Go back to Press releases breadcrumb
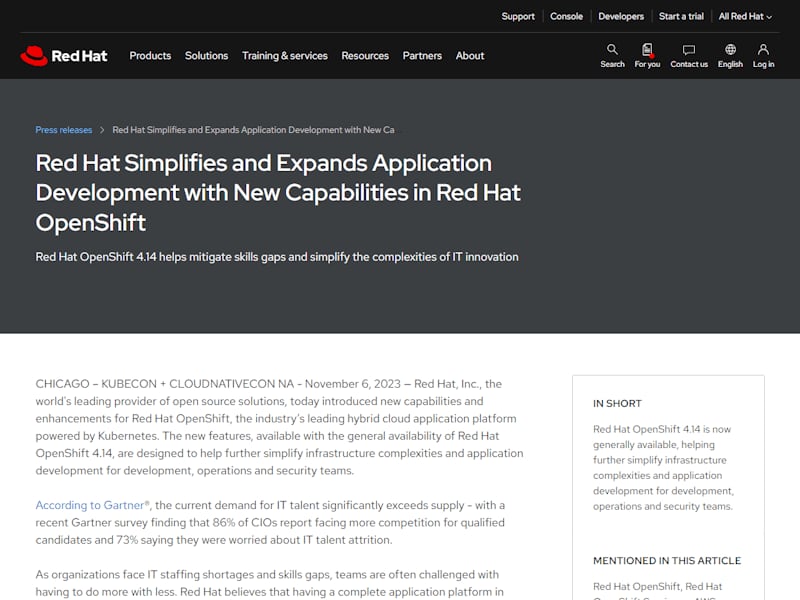Viewport: 800px width, 600px height. pyautogui.click(x=63, y=130)
